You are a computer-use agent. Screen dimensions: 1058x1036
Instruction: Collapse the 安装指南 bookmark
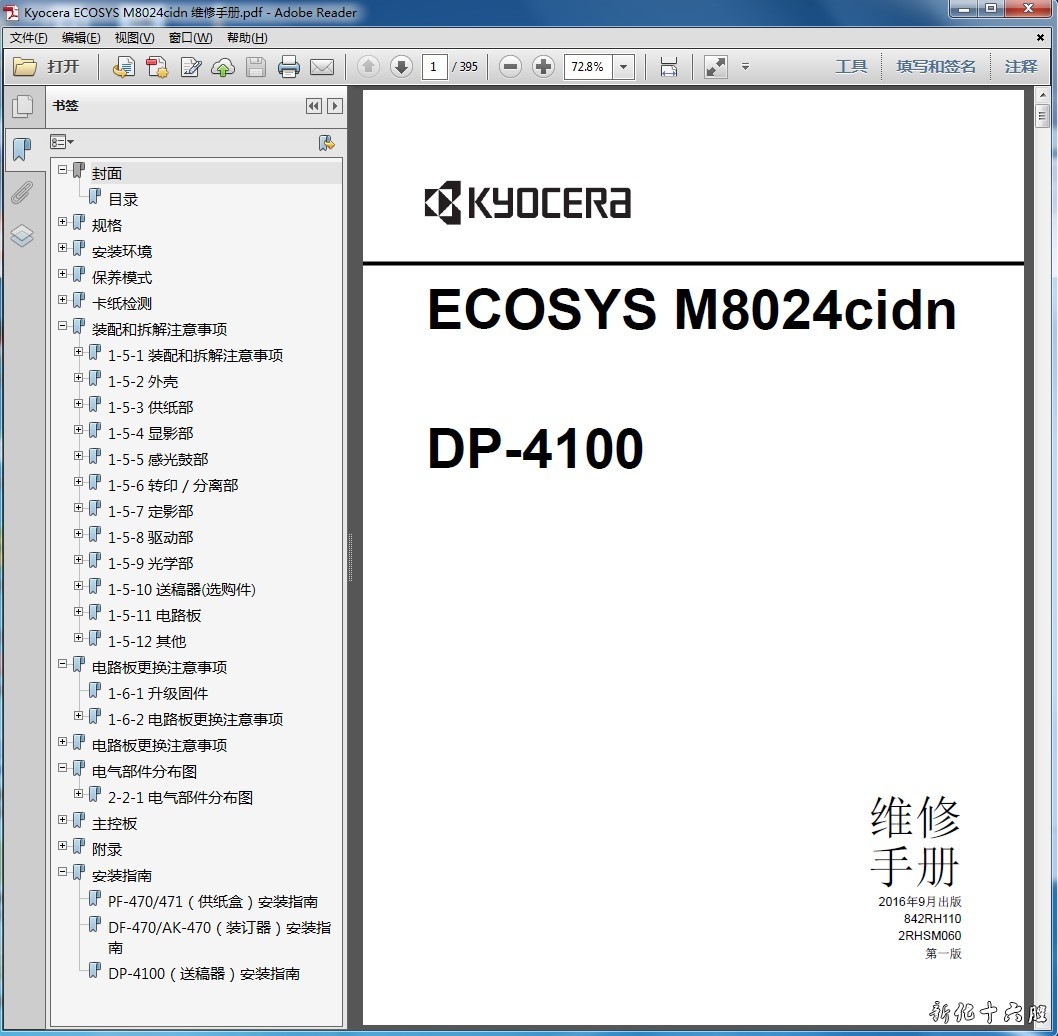point(62,871)
